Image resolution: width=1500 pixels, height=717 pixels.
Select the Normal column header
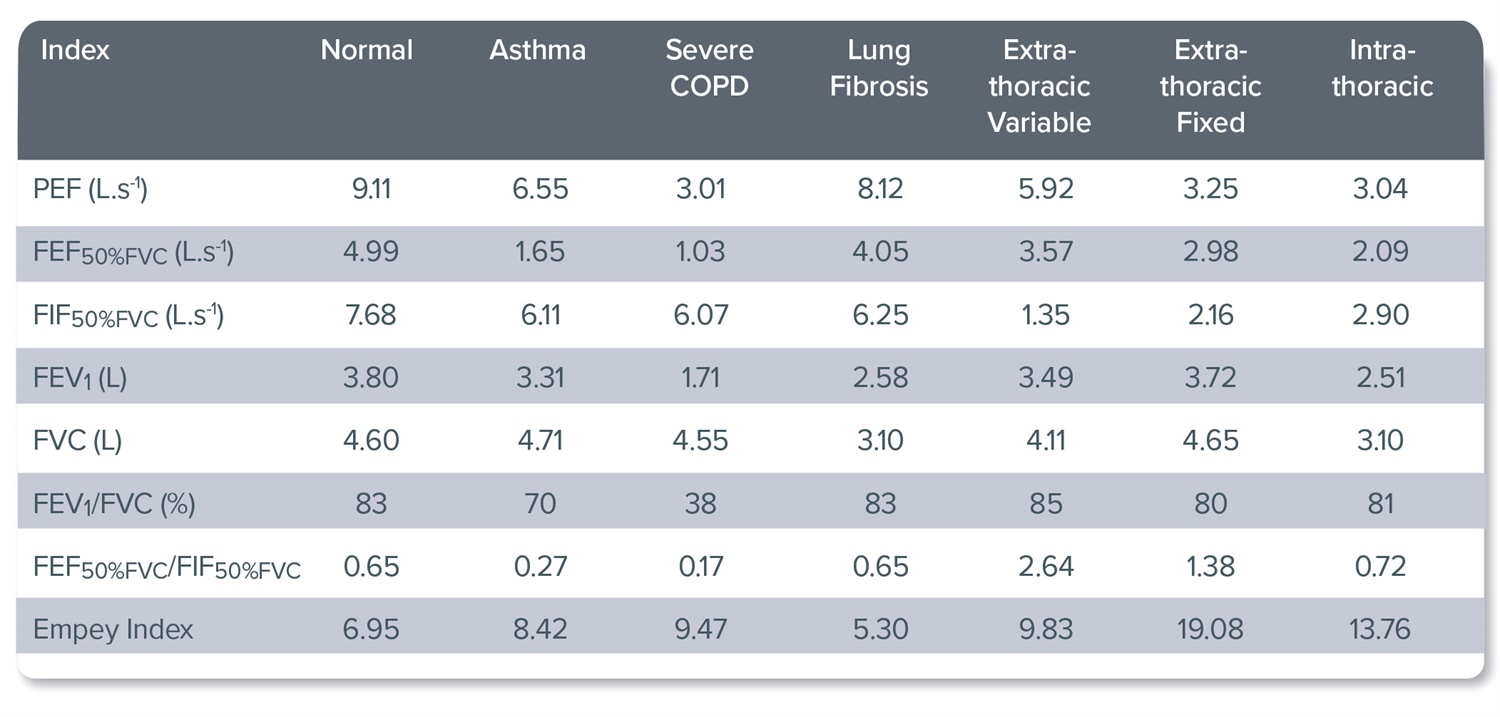pyautogui.click(x=366, y=51)
